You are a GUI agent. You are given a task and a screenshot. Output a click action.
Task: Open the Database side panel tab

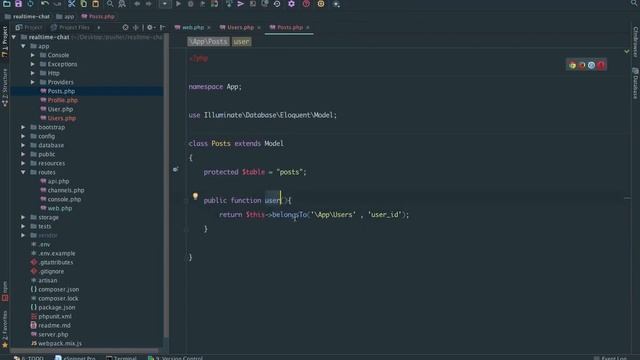(635, 84)
